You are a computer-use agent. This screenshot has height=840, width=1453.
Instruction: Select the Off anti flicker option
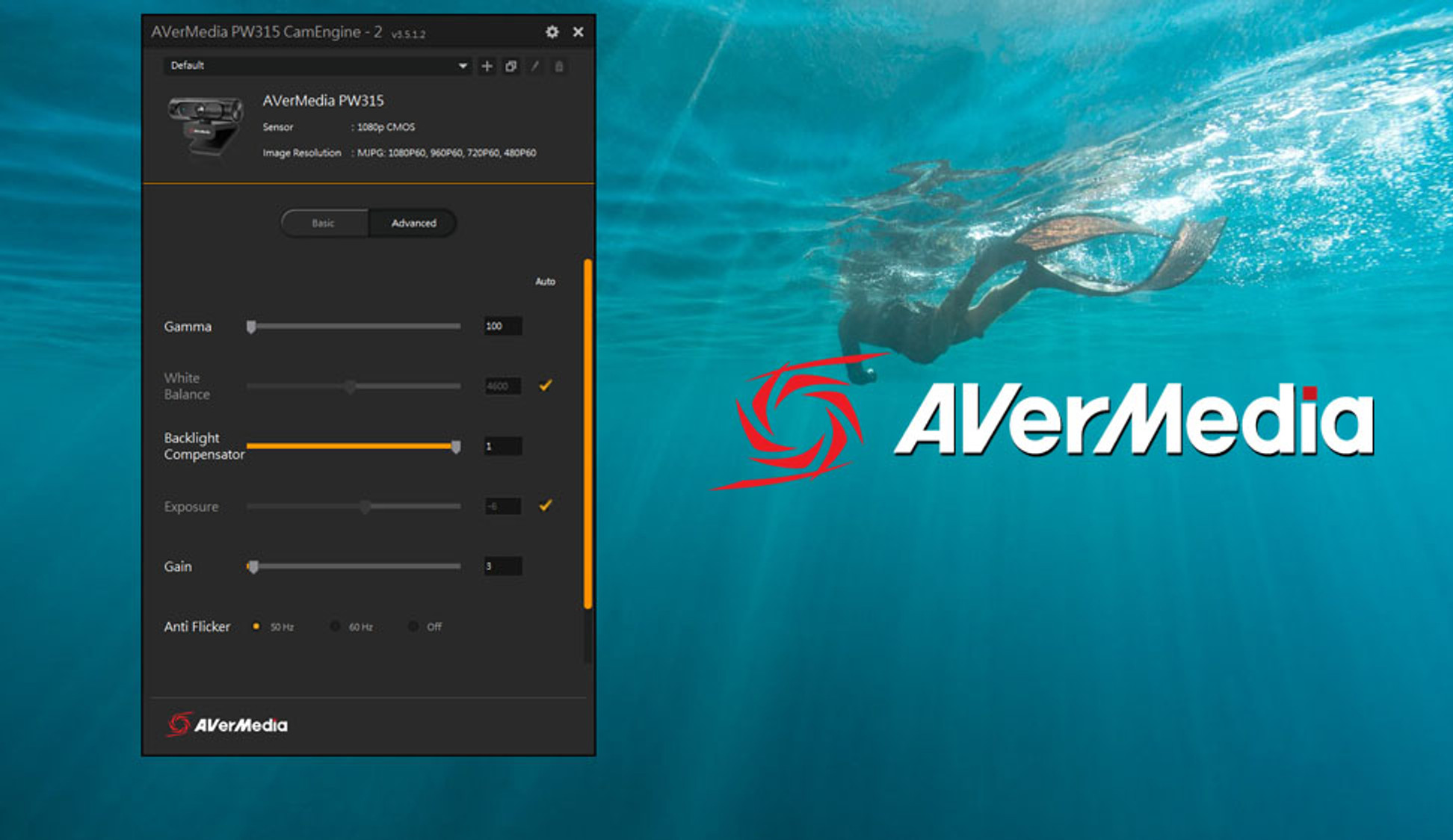pos(413,626)
